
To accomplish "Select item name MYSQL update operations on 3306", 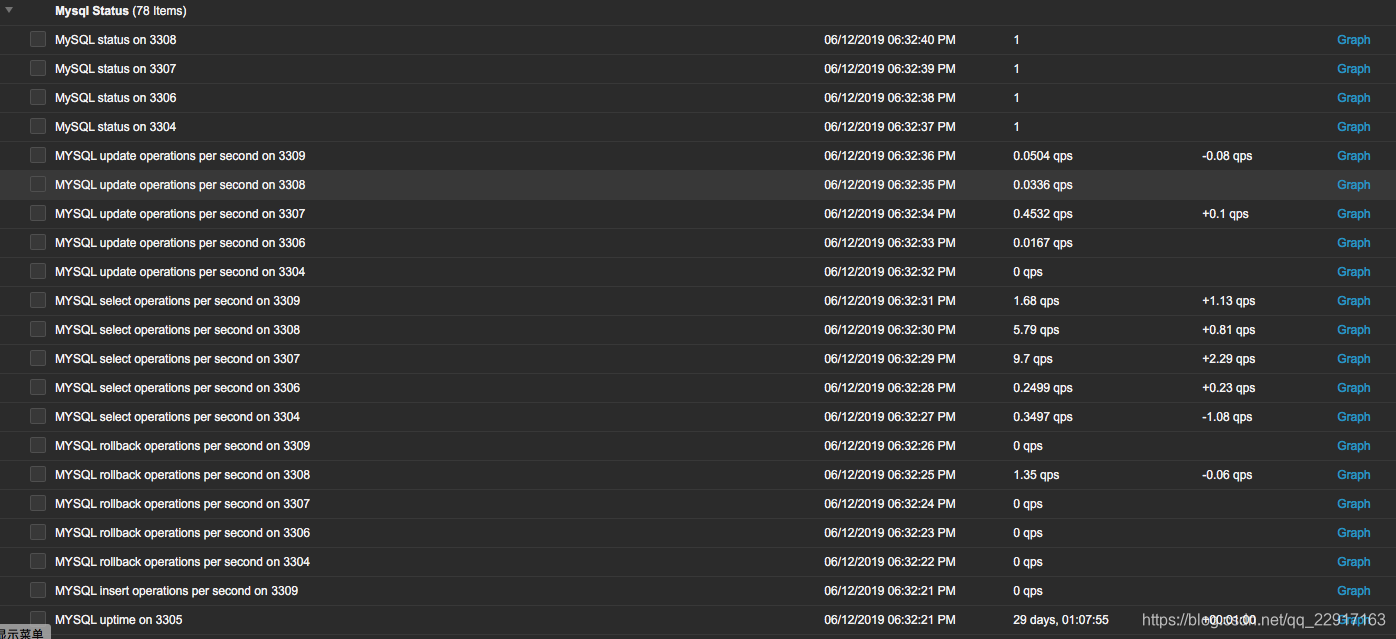I will tap(180, 243).
